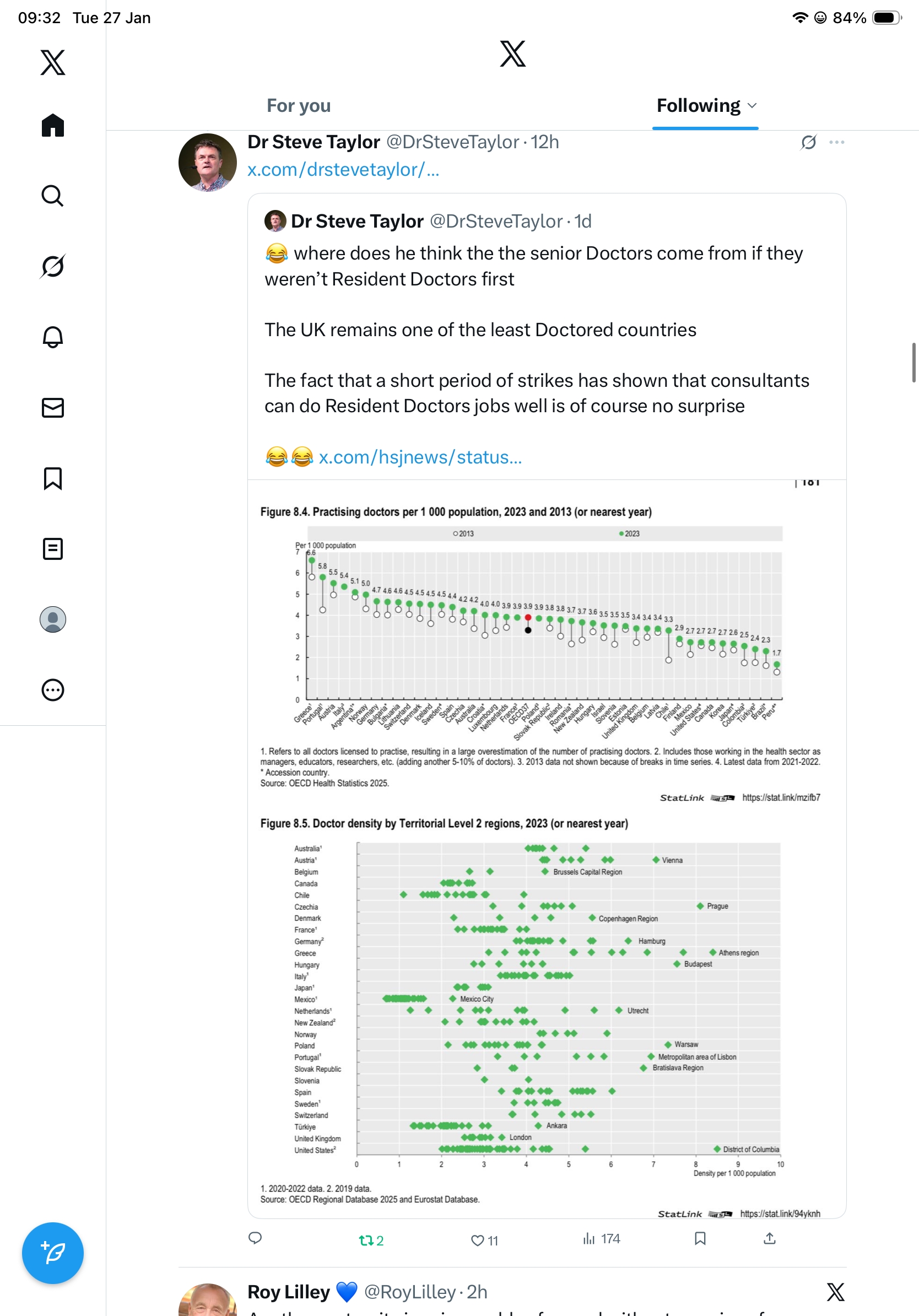Open Bookmarks in sidebar
This screenshot has width=919, height=1316.
[x=53, y=478]
